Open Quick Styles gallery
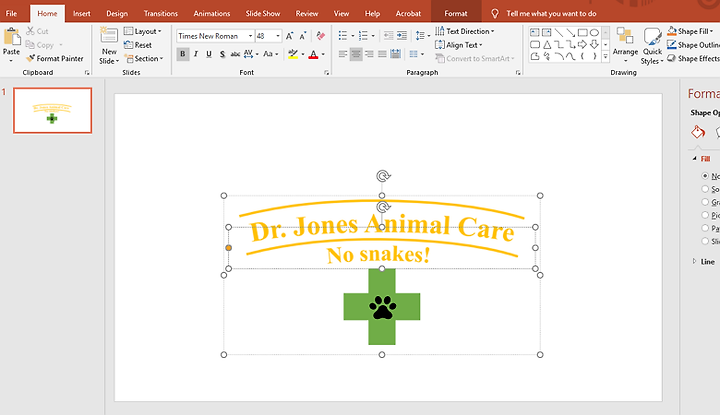Screen dimensions: 720x415 [652, 46]
